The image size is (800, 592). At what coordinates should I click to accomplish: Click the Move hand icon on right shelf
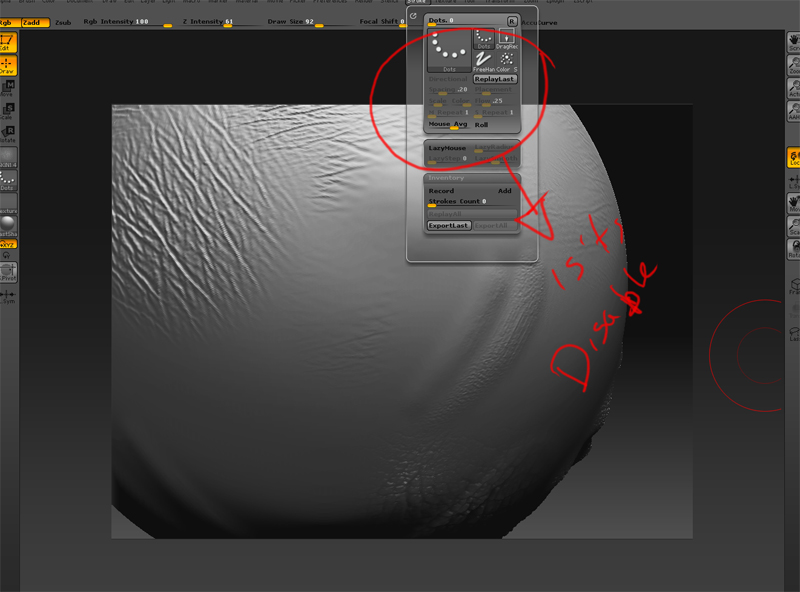[793, 203]
